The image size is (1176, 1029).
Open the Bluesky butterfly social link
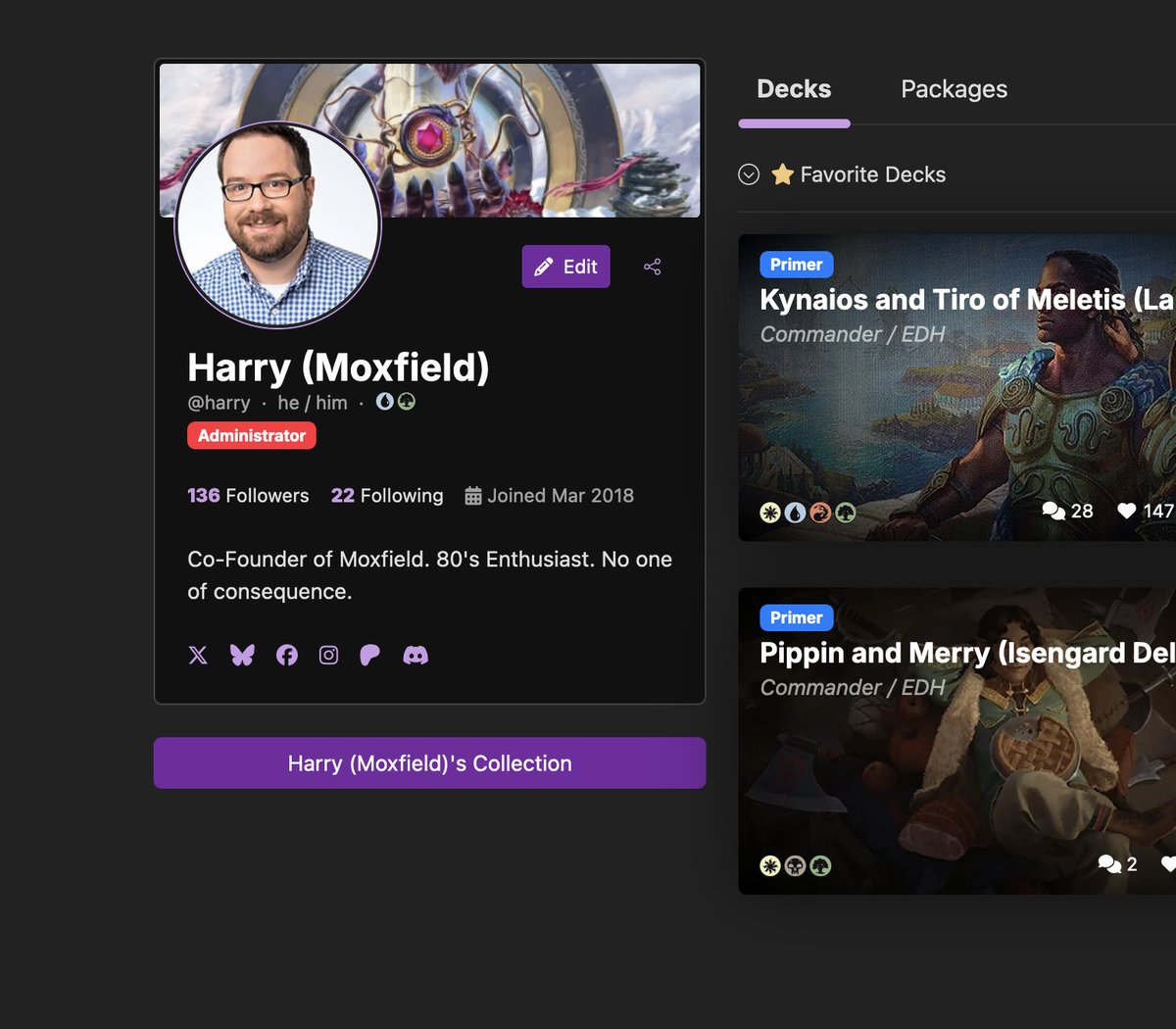tap(242, 655)
